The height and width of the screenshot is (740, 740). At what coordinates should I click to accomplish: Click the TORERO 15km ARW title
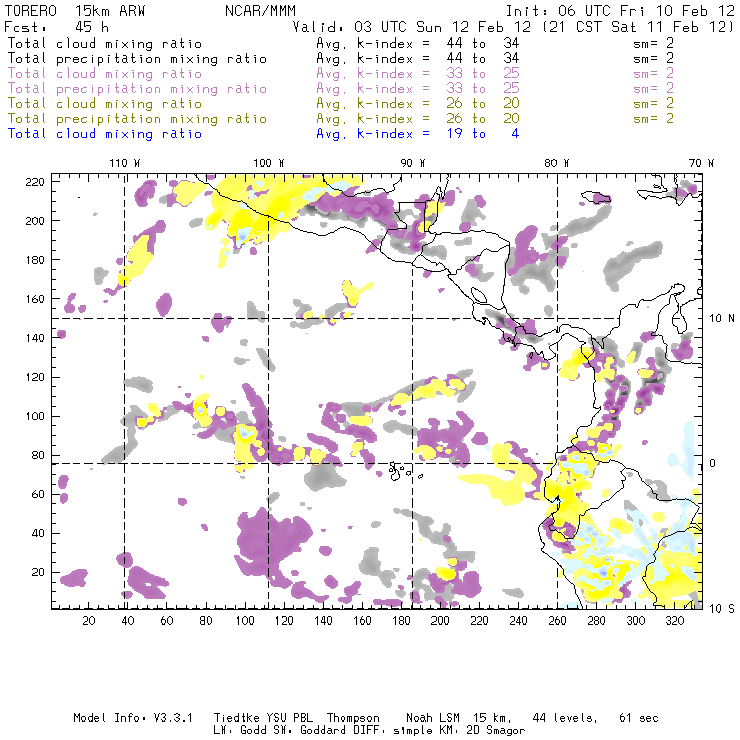(75, 11)
